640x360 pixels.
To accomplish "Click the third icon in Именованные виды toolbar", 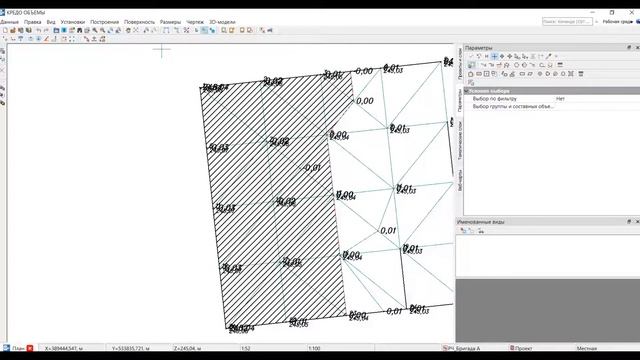I will 481,231.
